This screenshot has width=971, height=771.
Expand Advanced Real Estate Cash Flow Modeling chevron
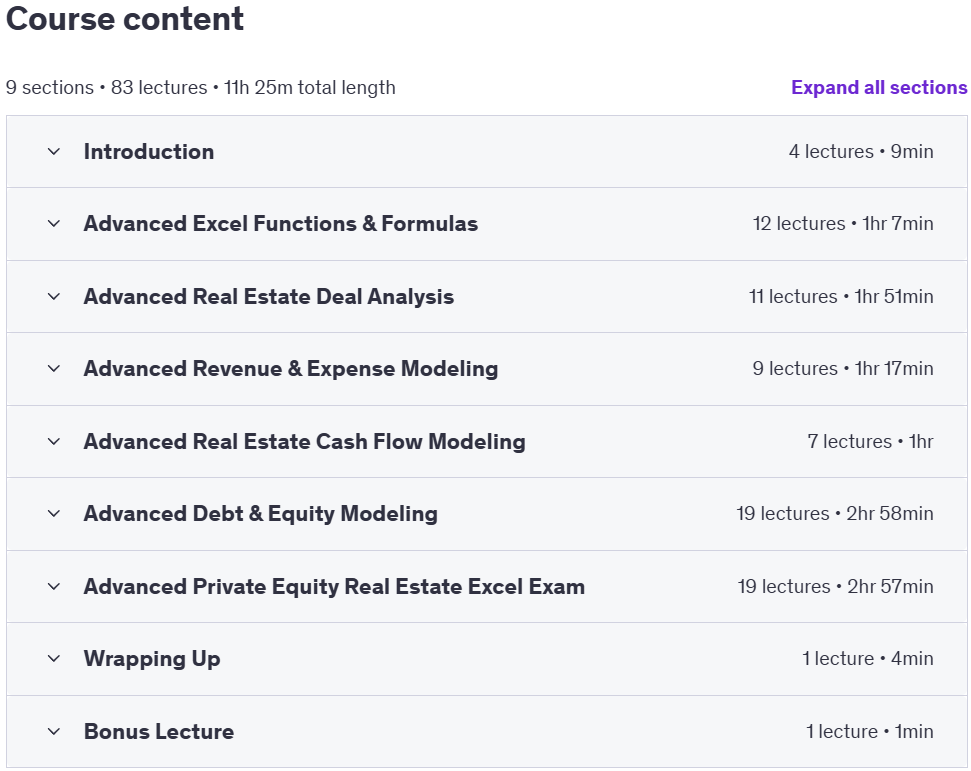pos(54,442)
